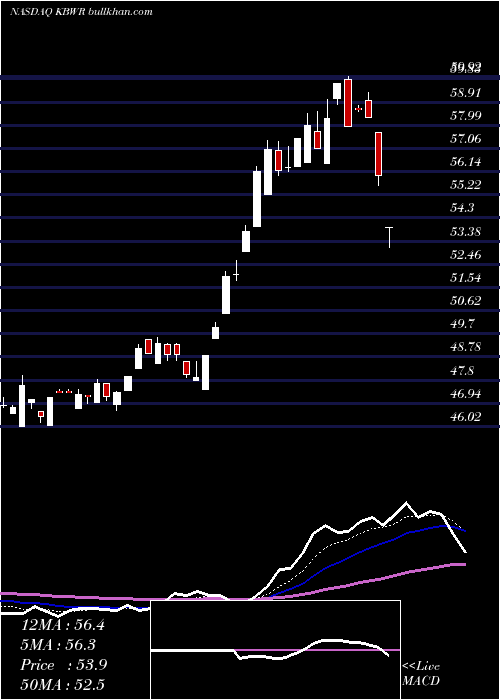This screenshot has width=500, height=700.
Task: Select the 58.91 price axis label
Action: coord(466,93)
